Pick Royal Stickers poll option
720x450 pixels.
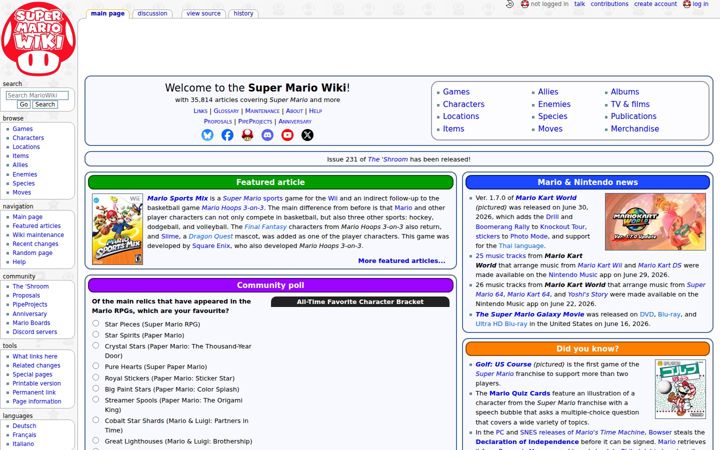tap(96, 377)
